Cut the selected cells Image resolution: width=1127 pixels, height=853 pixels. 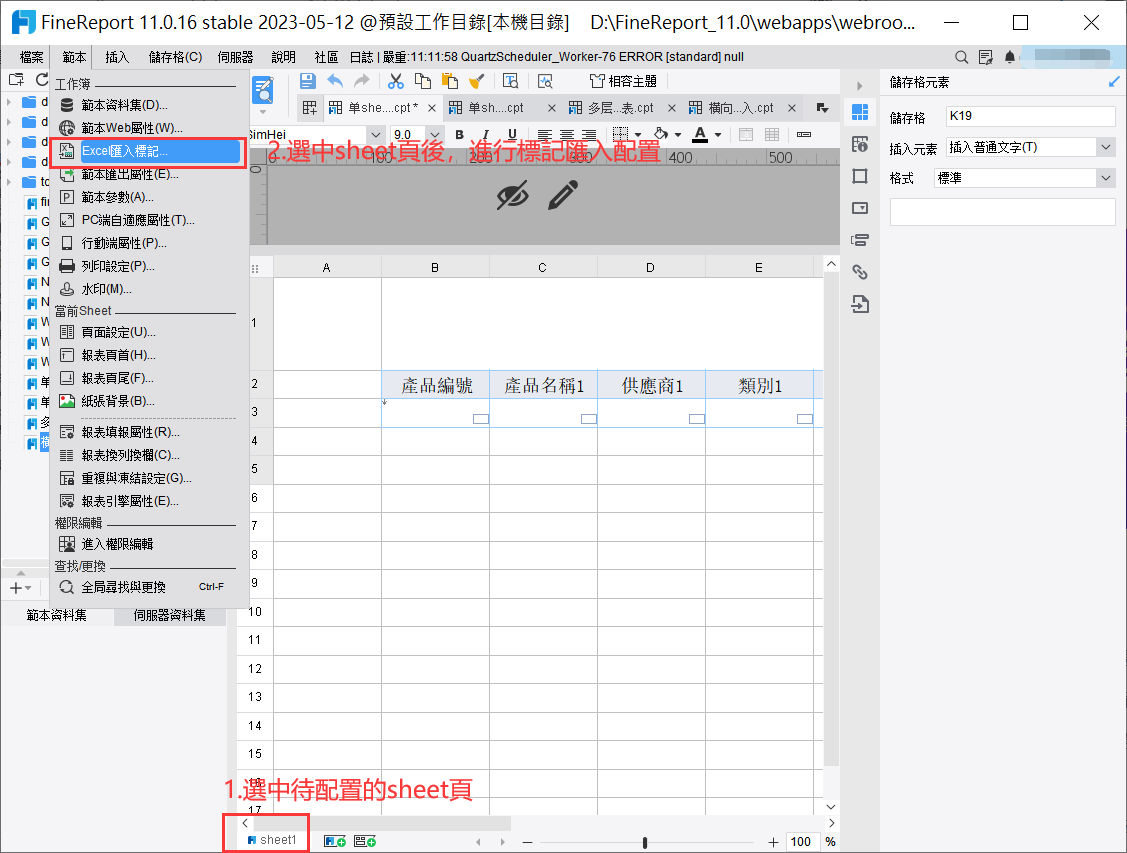(395, 80)
